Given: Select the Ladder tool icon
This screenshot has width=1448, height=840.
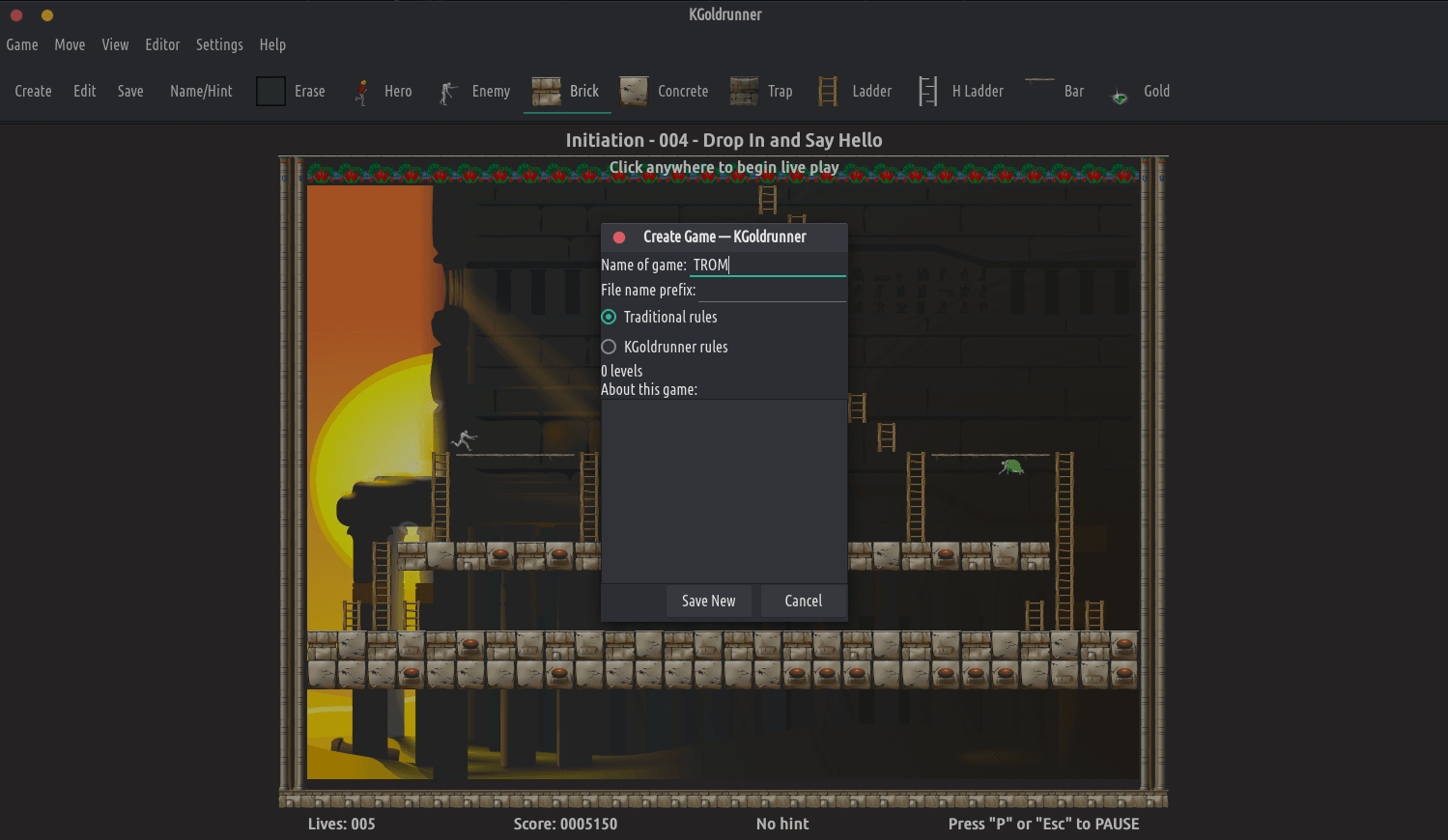Looking at the screenshot, I should pyautogui.click(x=828, y=91).
